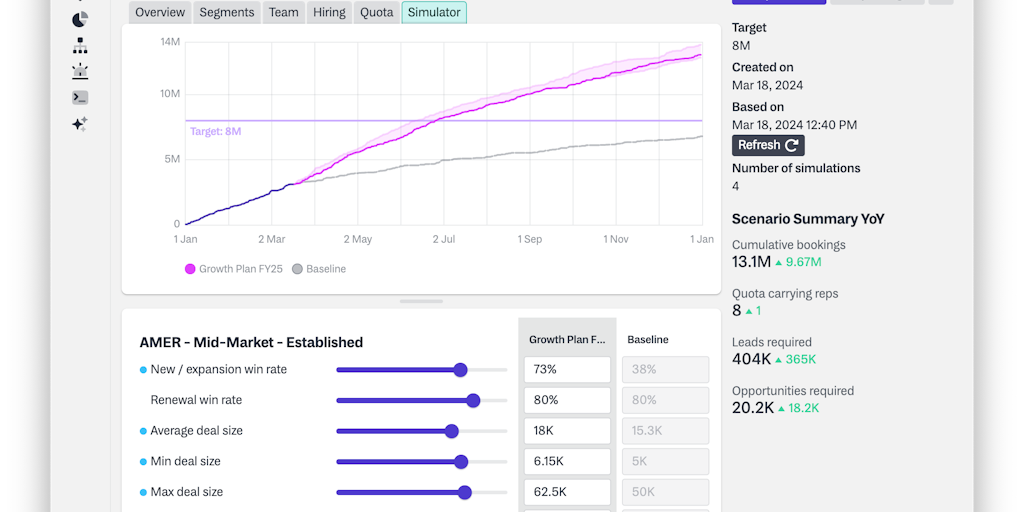Click the pink Growth Plan FY25 legend dot
This screenshot has height=512, width=1024.
(190, 269)
